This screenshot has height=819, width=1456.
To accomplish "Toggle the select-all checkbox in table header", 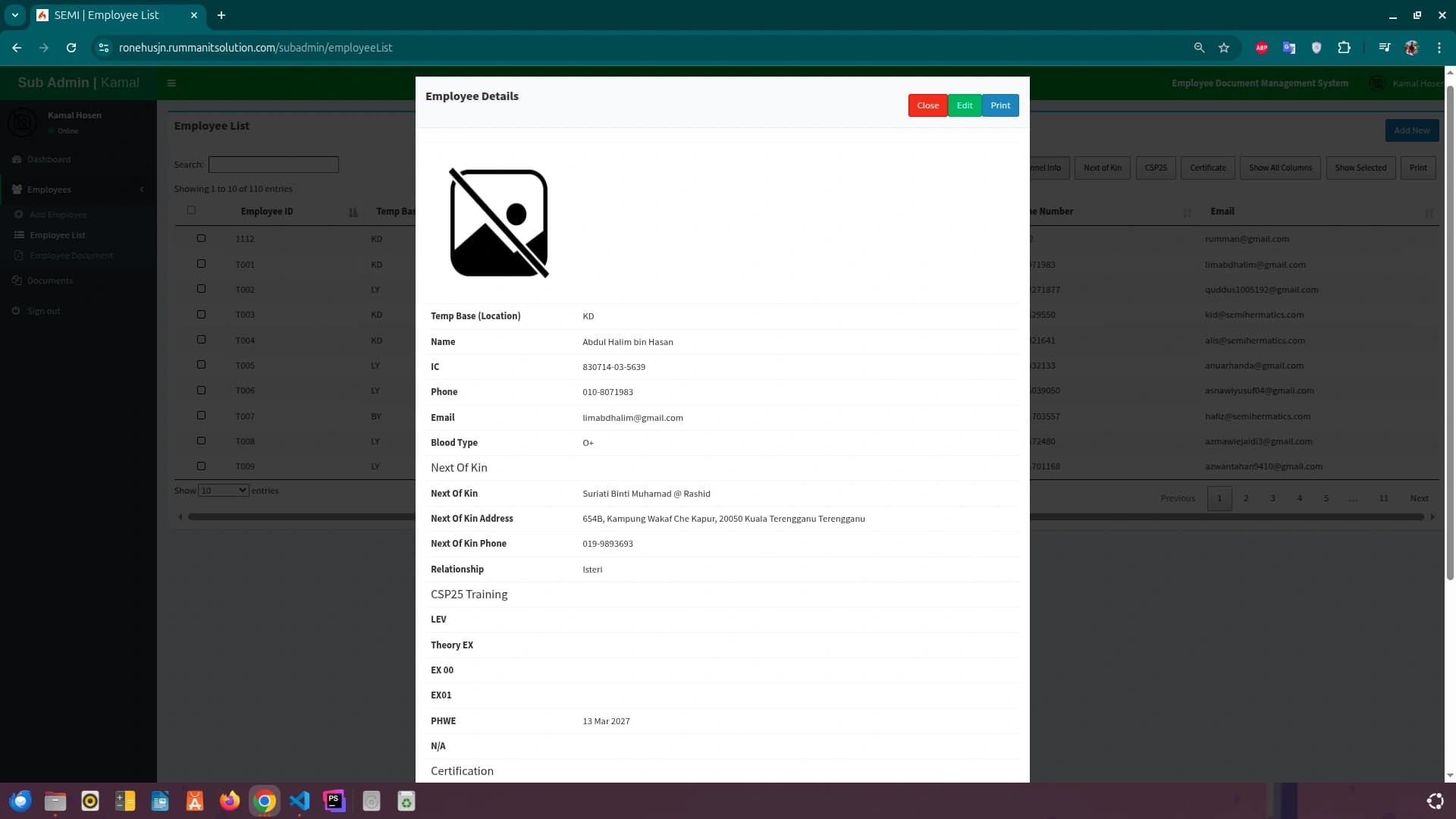I will pyautogui.click(x=191, y=210).
